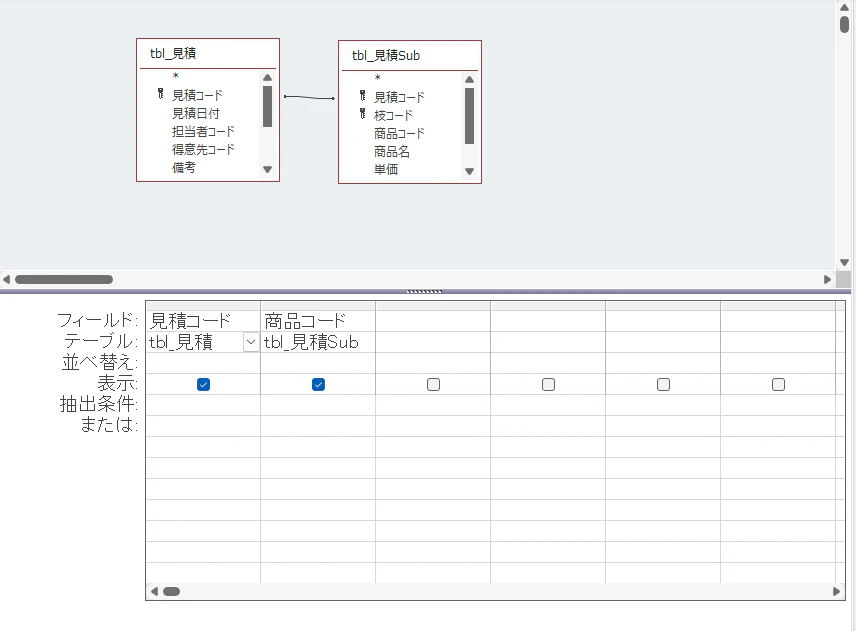Click the horizontal scrollbar below the query grid
The image size is (856, 631).
[171, 591]
